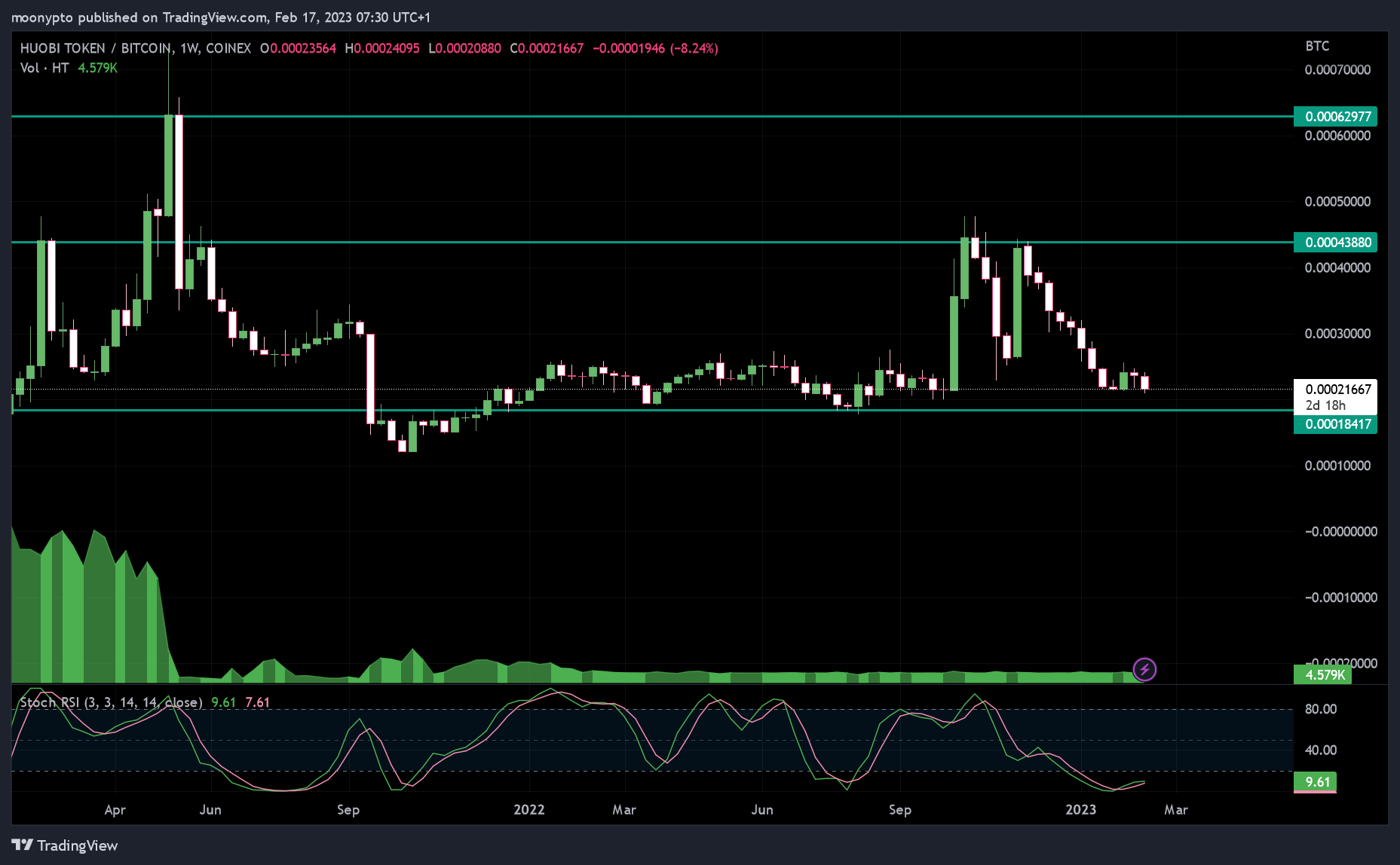Viewport: 1400px width, 865px height.
Task: Click the BTC currency label on price axis
Action: [x=1317, y=46]
